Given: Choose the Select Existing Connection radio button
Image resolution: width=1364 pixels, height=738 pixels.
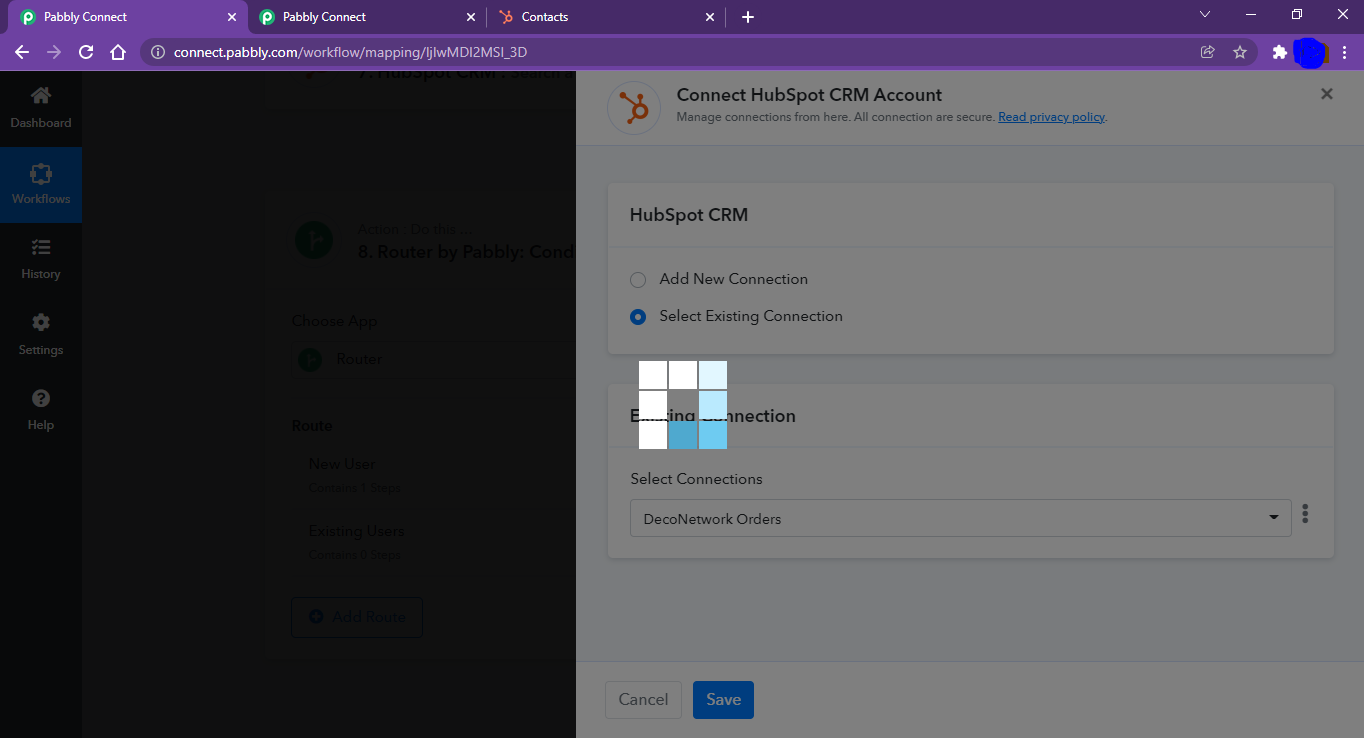Looking at the screenshot, I should (x=638, y=317).
